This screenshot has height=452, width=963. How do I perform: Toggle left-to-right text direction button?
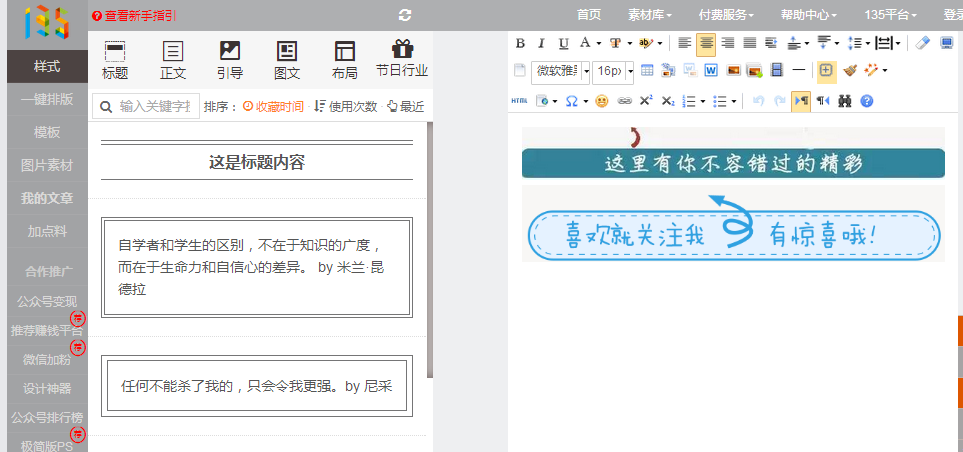point(800,101)
